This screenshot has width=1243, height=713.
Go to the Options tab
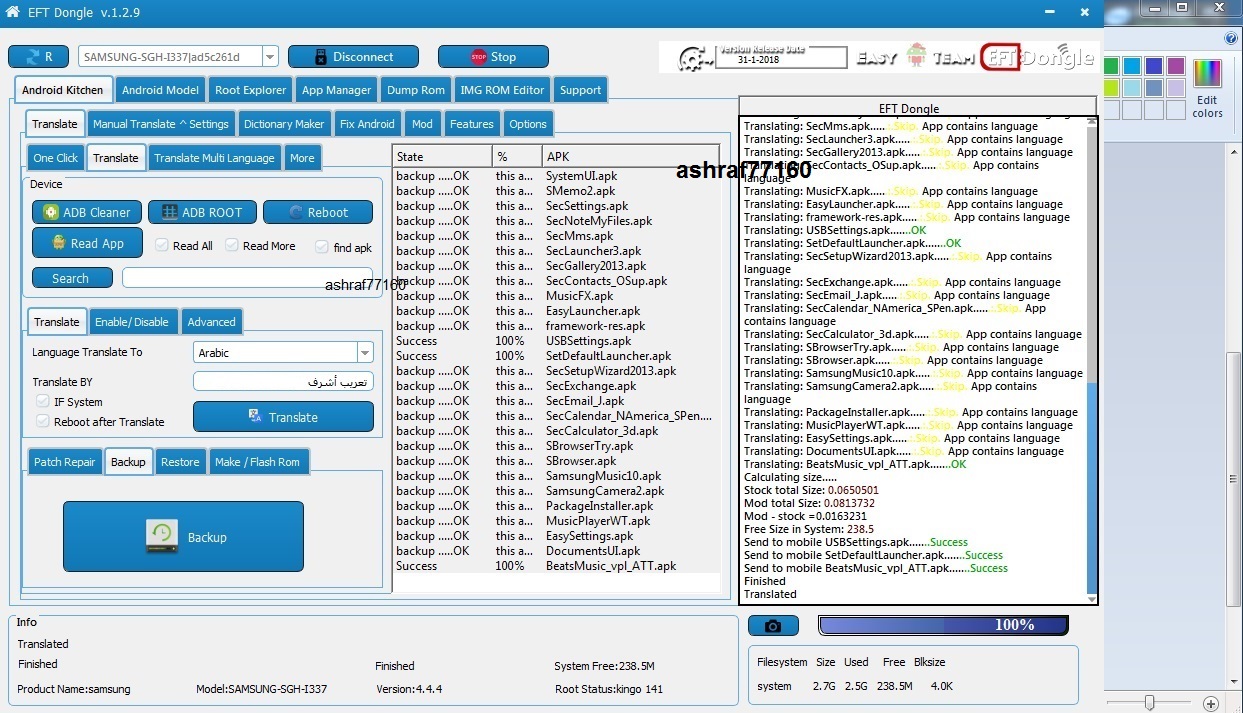pyautogui.click(x=528, y=124)
